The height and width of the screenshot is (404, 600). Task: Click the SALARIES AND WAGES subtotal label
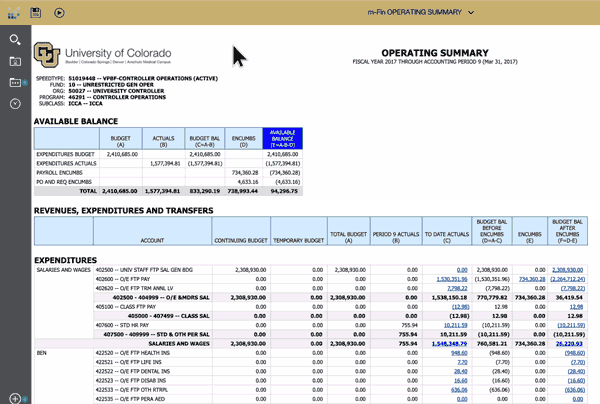click(179, 344)
